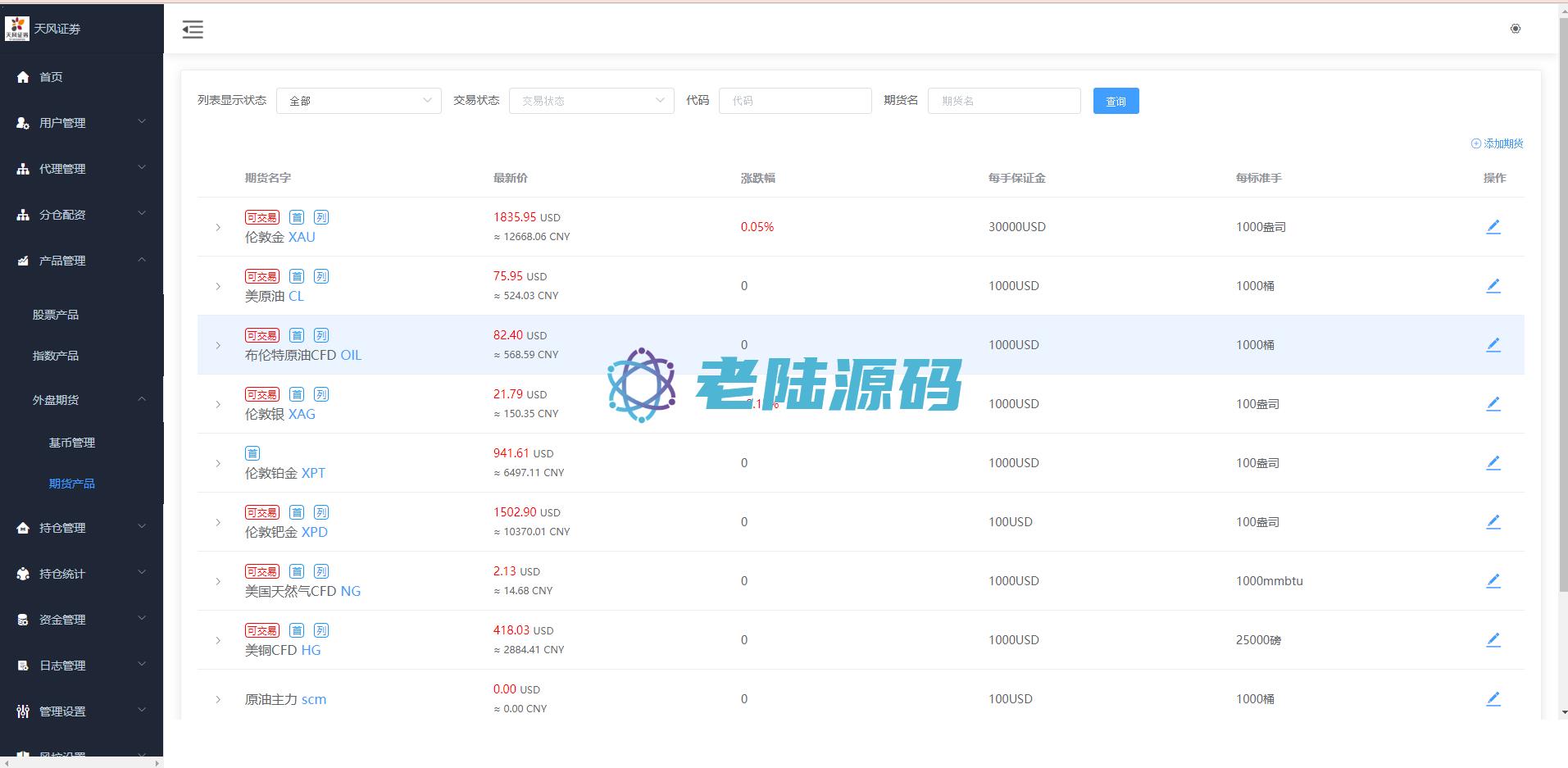1568x768 pixels.
Task: Open edit for 伦敦银 XAG futures
Action: (1493, 404)
